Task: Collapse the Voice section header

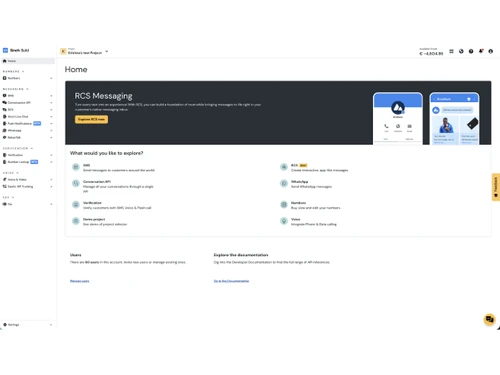Action: pos(11,173)
